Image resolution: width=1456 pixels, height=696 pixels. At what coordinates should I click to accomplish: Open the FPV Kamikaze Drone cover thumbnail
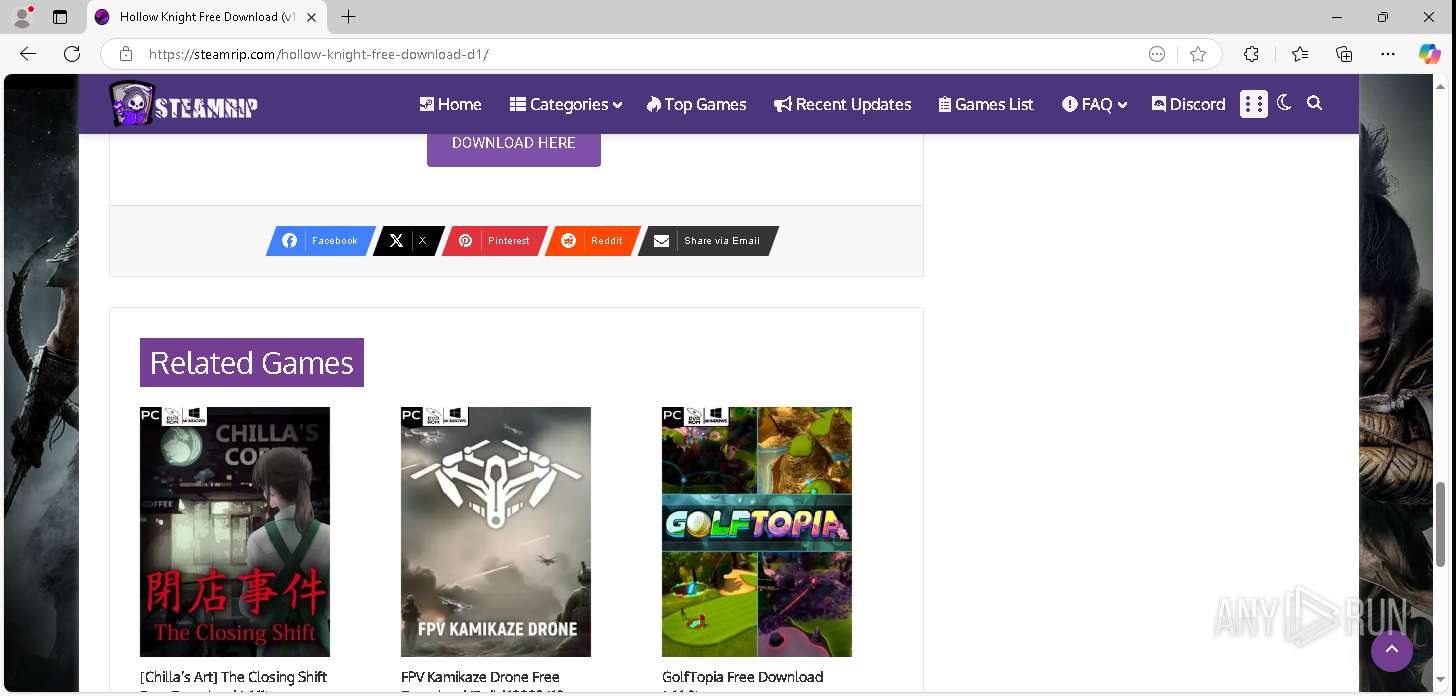tap(496, 532)
